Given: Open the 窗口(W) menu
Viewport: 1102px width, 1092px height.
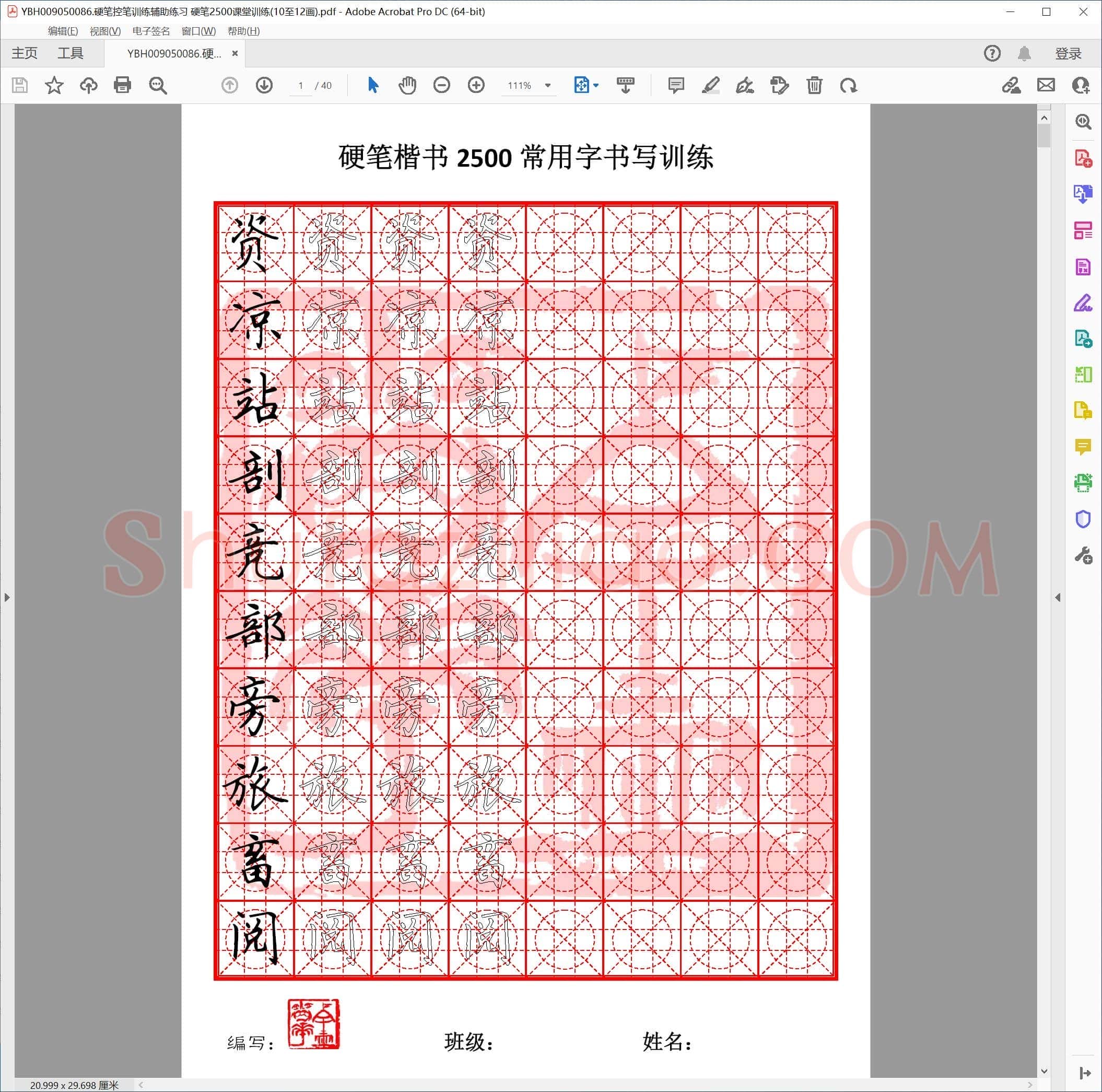Looking at the screenshot, I should (x=198, y=31).
